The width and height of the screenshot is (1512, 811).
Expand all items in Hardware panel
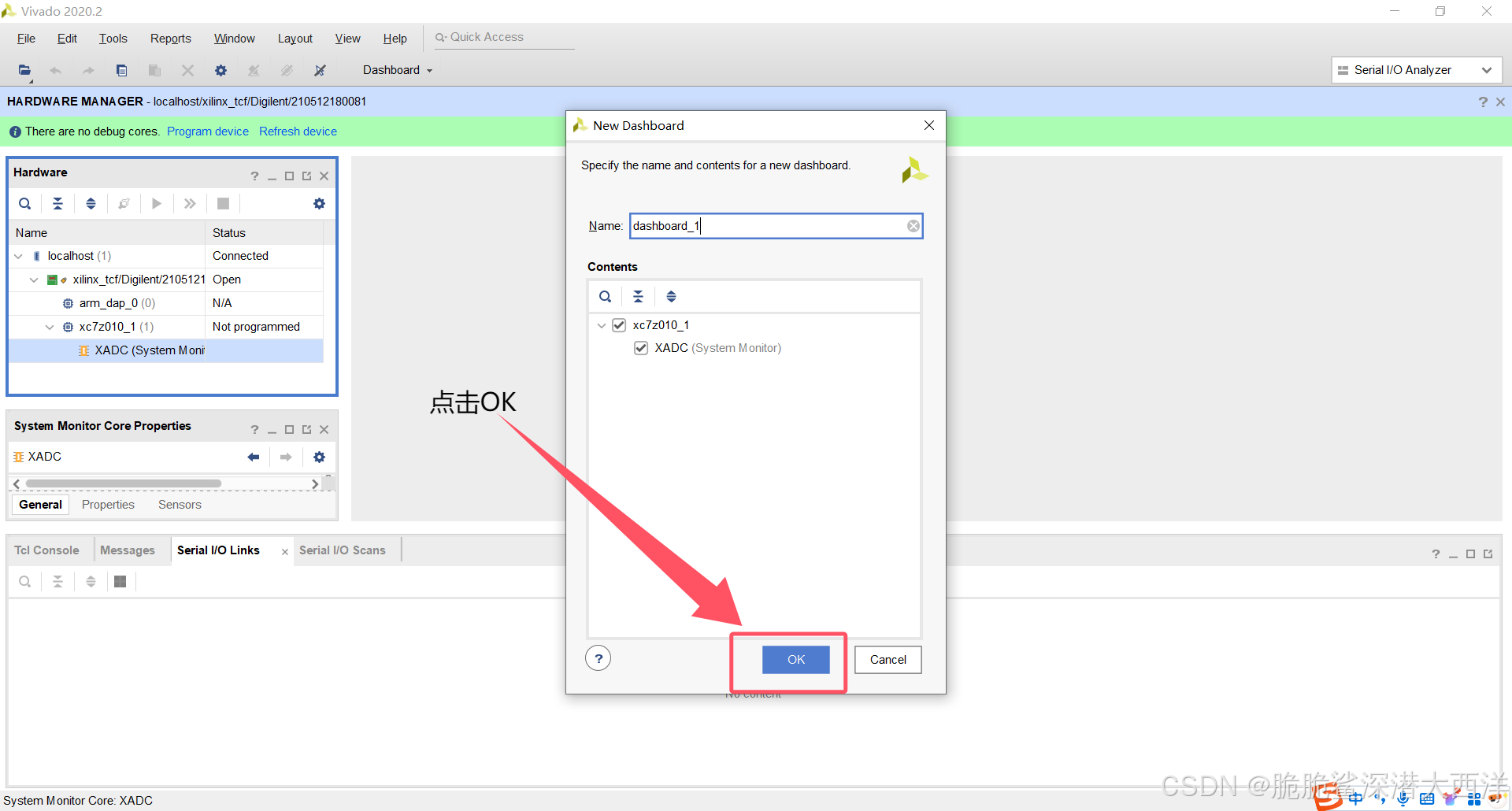[91, 203]
